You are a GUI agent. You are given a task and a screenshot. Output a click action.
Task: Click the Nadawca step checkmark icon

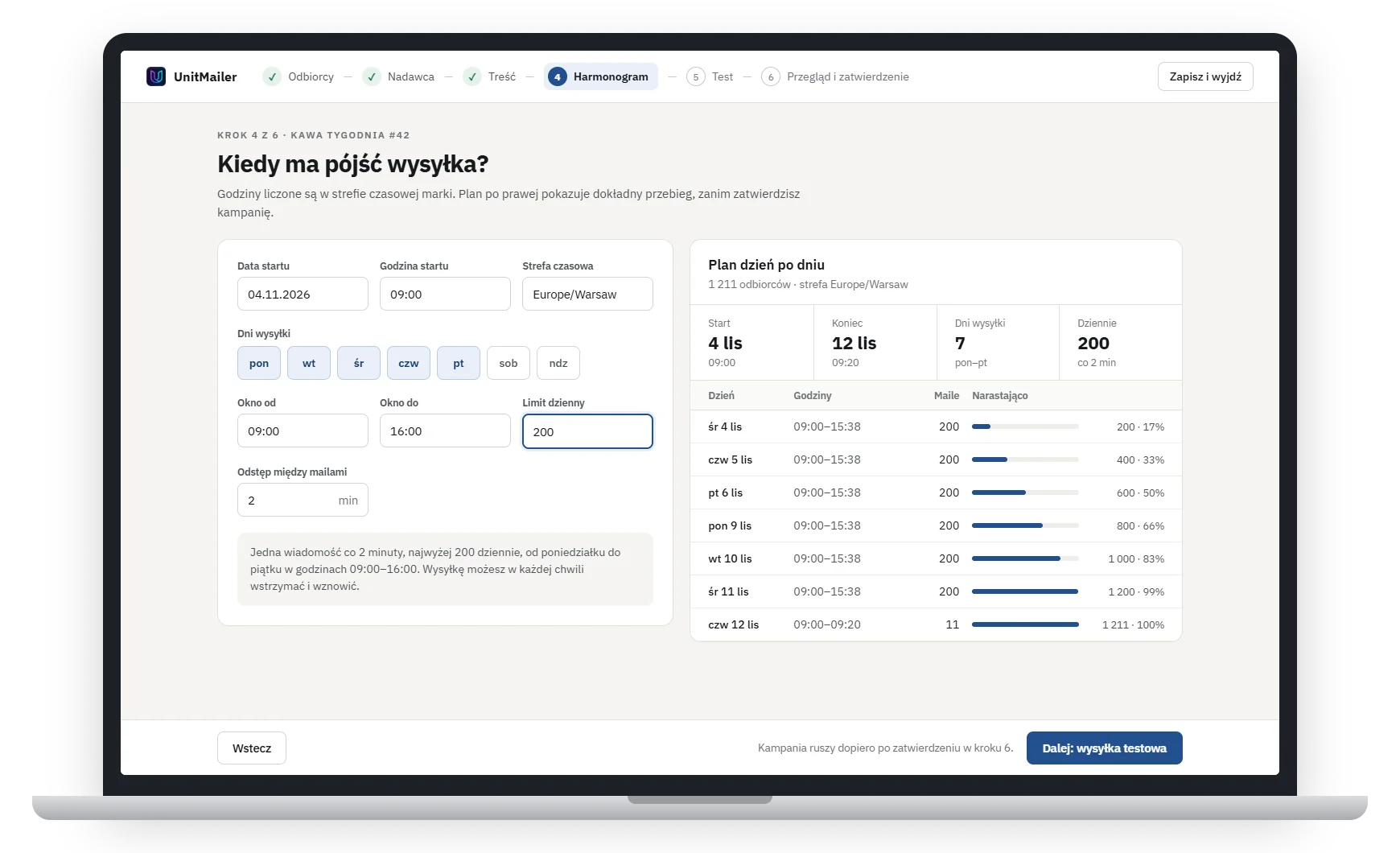tap(371, 76)
